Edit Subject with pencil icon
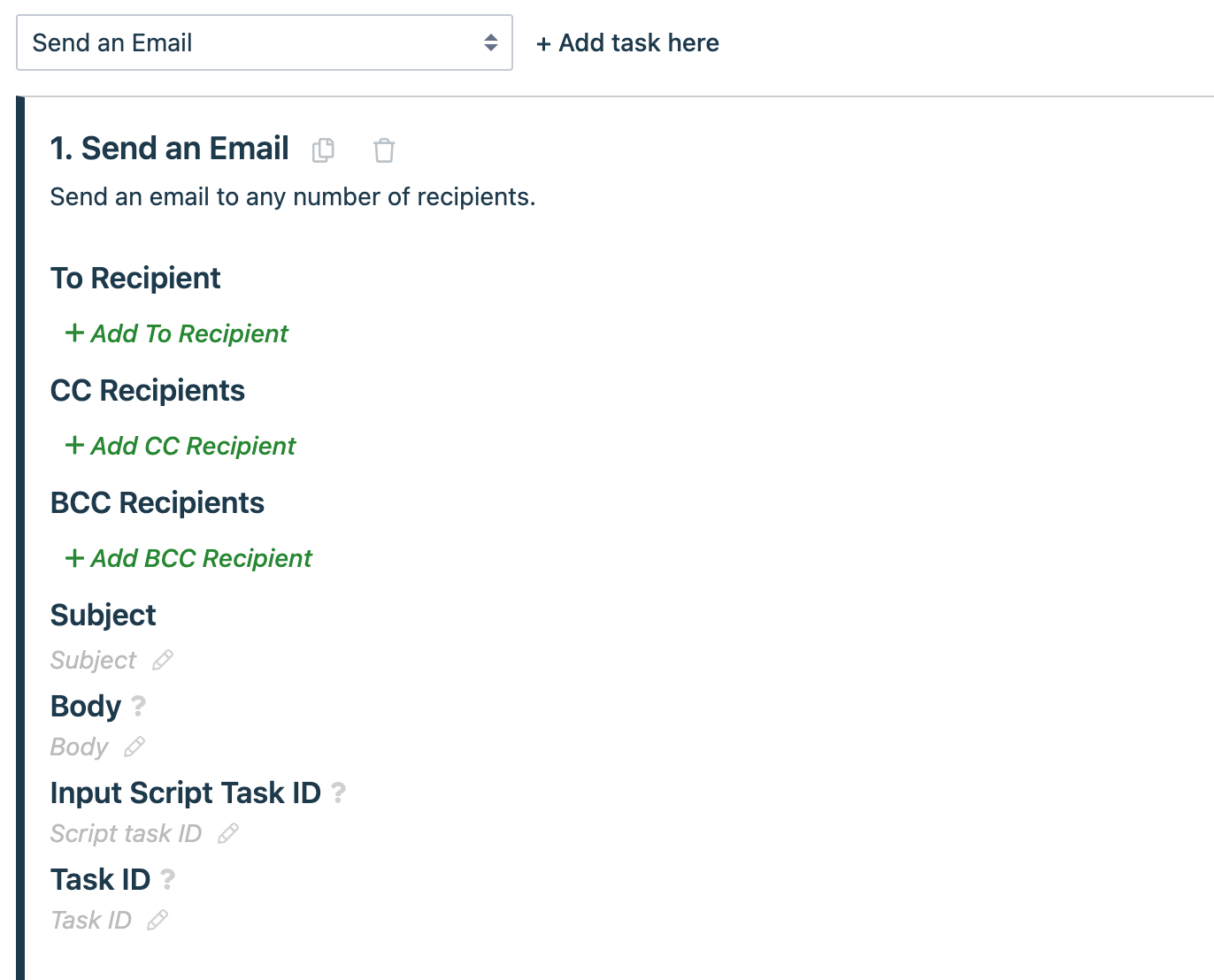1214x980 pixels. click(163, 660)
